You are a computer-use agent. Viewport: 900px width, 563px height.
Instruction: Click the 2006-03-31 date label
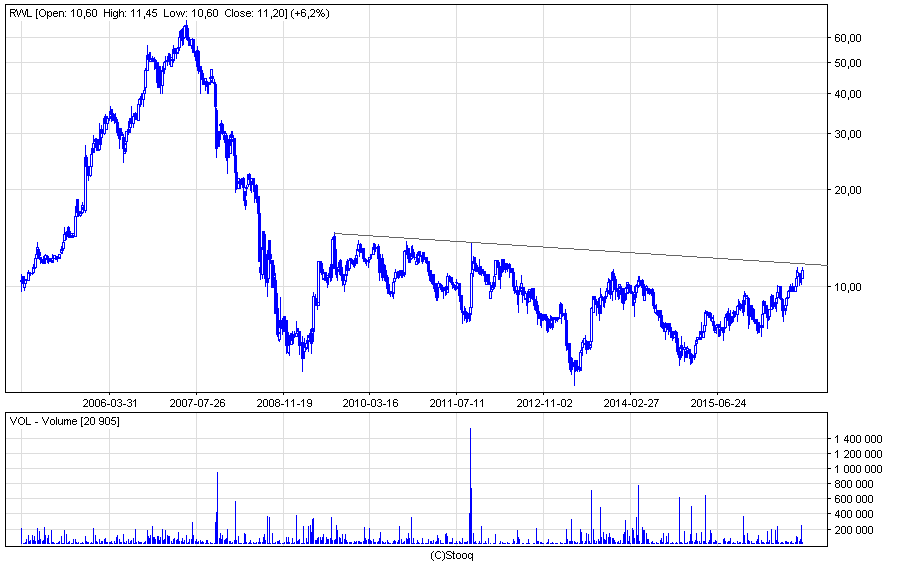coord(110,403)
